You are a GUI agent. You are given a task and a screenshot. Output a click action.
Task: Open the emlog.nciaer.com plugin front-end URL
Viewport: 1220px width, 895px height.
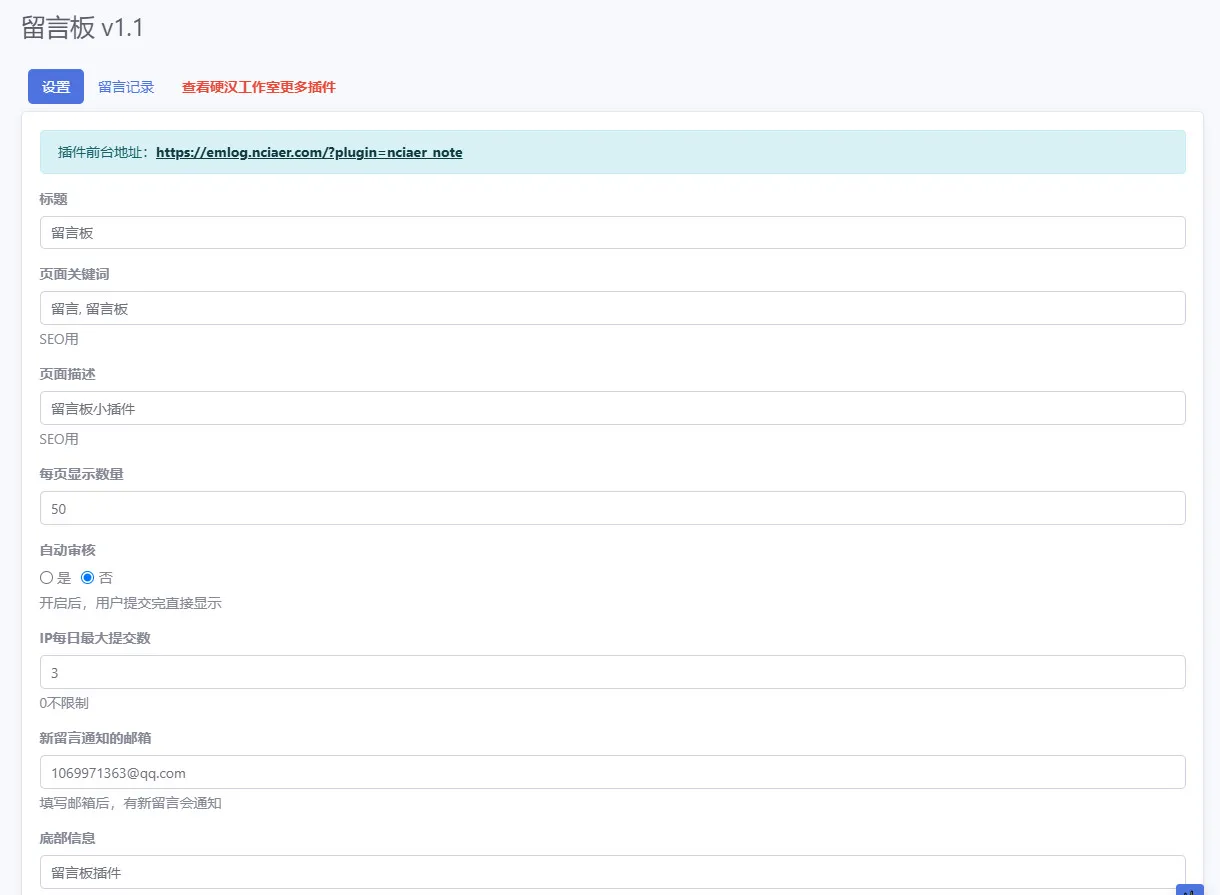tap(309, 152)
